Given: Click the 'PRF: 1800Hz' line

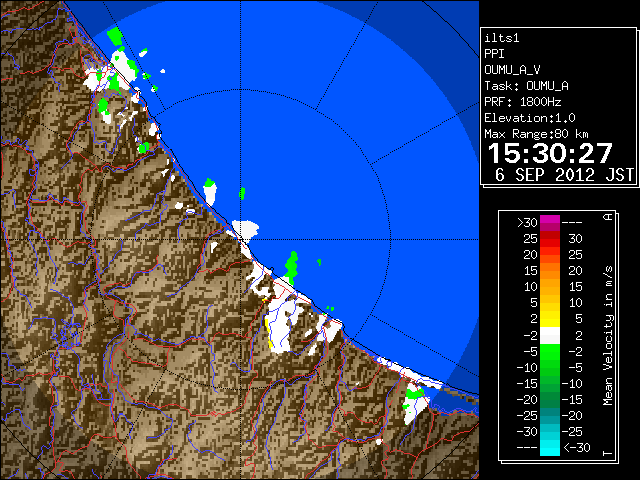Looking at the screenshot, I should tap(523, 102).
